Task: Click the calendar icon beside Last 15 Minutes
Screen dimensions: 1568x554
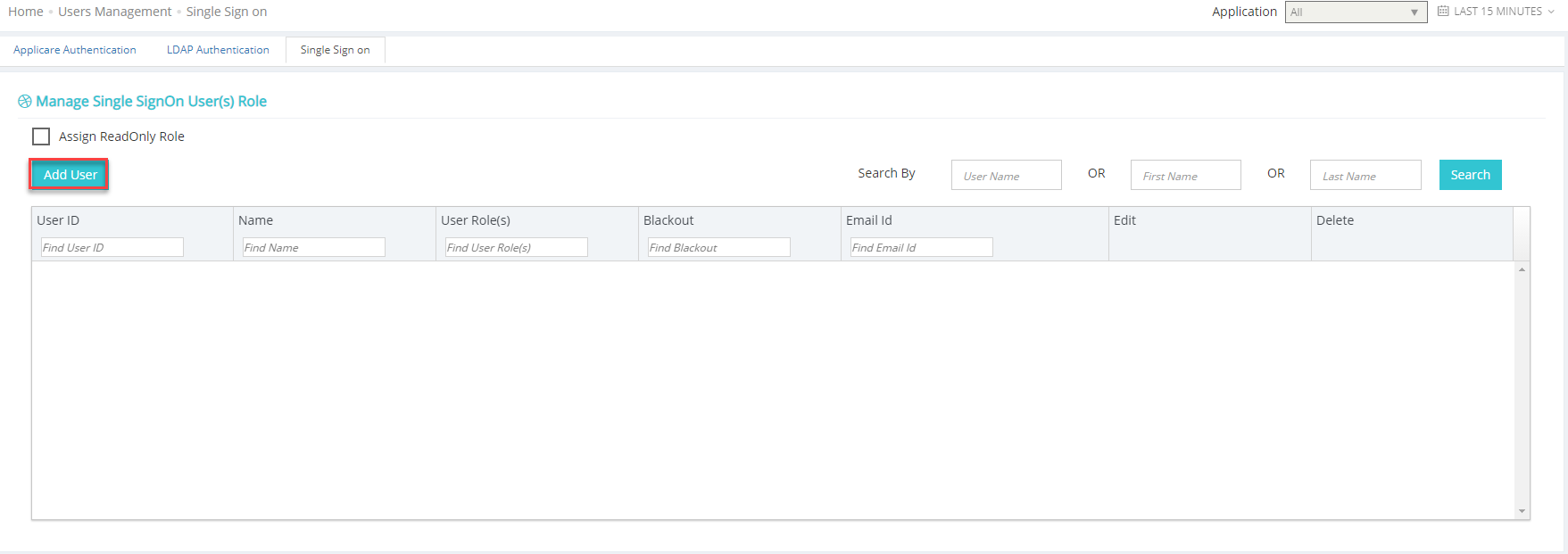Action: 1443,12
